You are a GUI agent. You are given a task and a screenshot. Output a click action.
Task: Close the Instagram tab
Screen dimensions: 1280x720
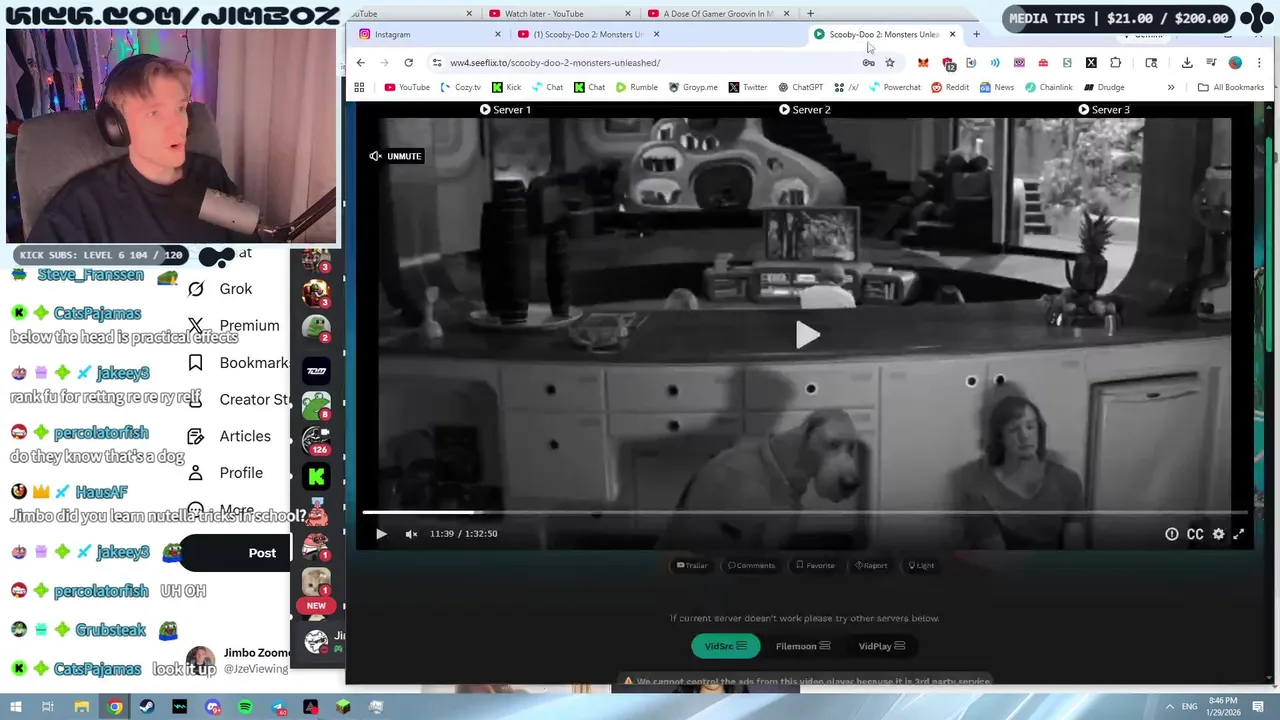(498, 34)
